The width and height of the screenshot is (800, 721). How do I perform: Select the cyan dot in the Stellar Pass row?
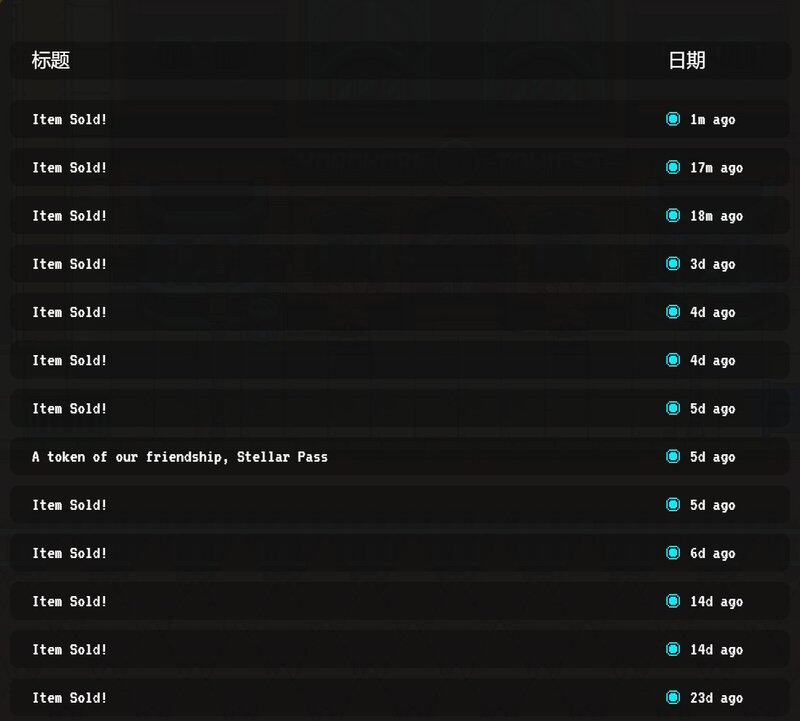[x=673, y=456]
